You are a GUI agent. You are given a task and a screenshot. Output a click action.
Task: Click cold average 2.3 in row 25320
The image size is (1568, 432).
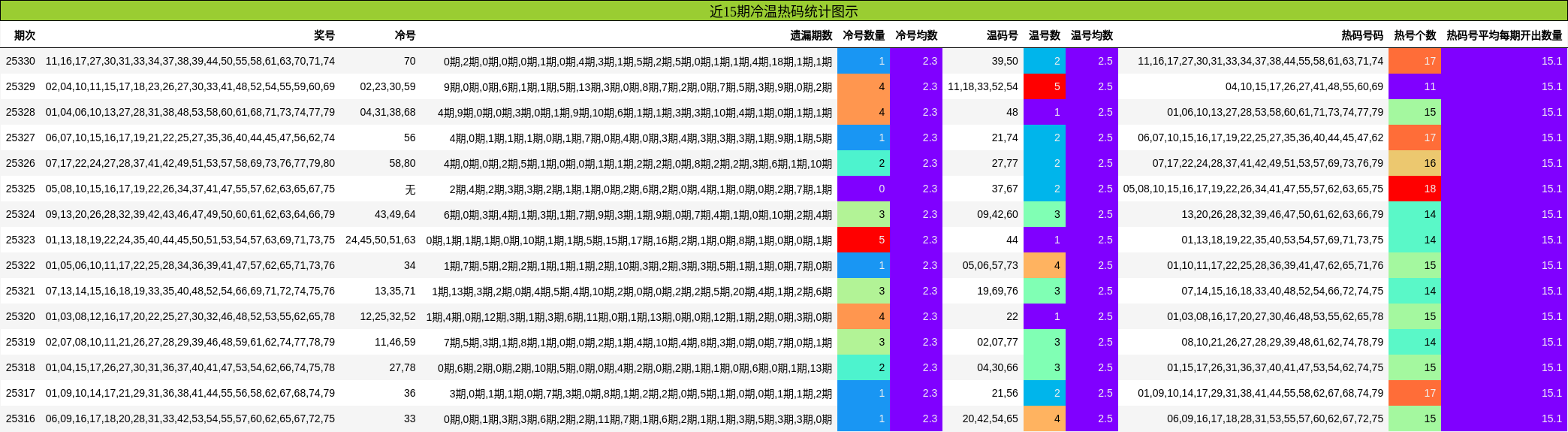point(916,316)
